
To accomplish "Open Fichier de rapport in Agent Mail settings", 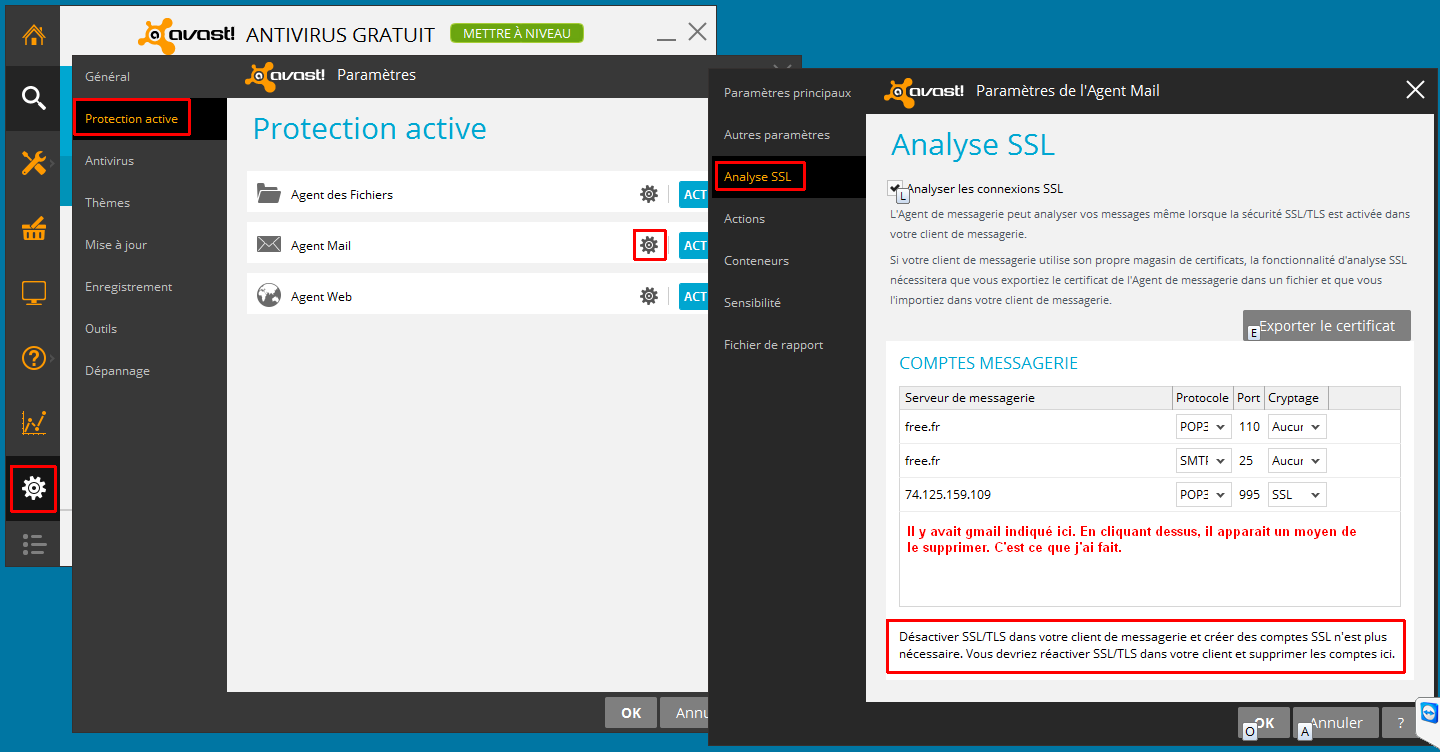I will click(773, 344).
